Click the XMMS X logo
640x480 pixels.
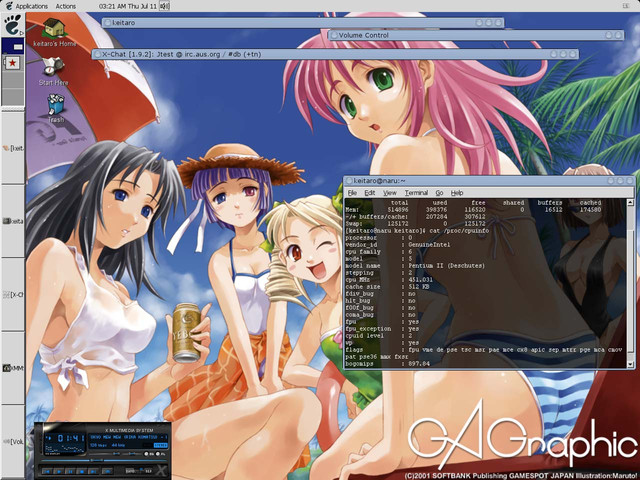[162, 471]
